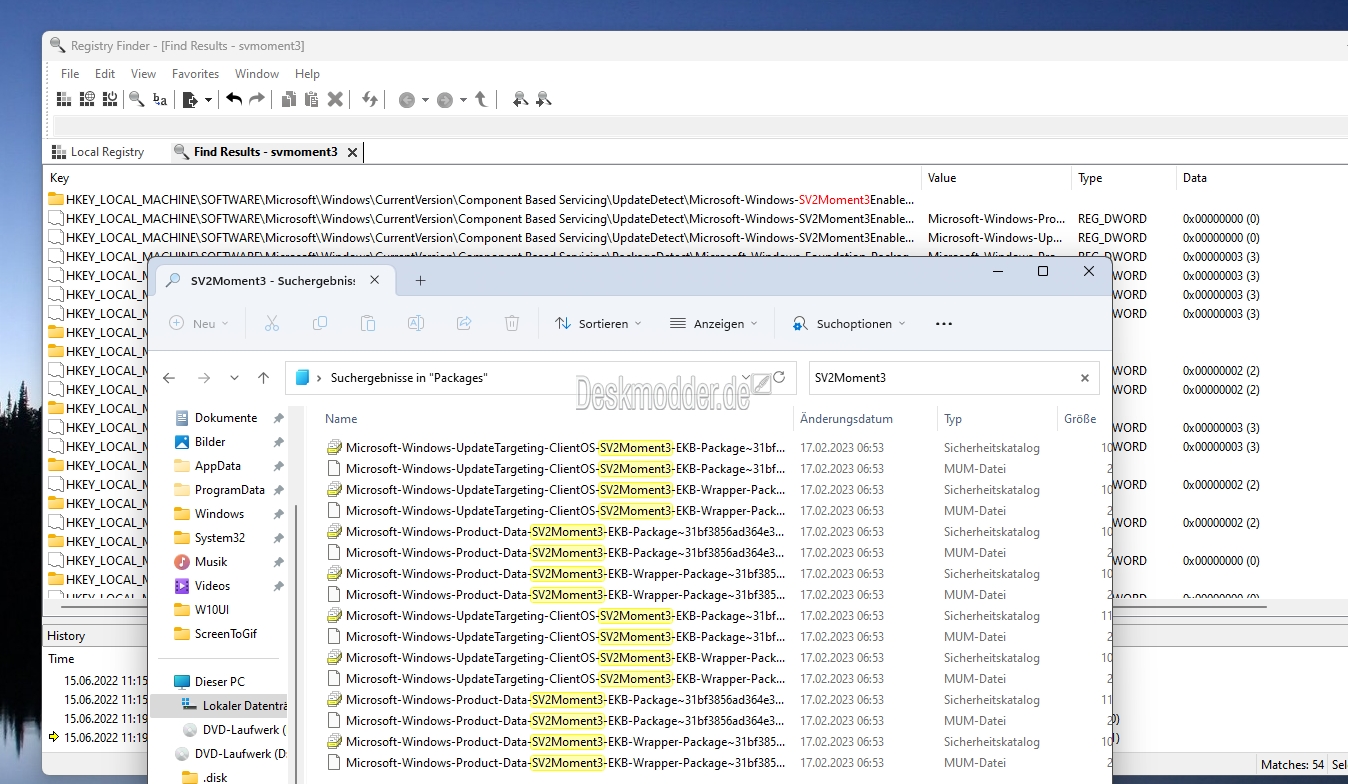The image size is (1348, 784).
Task: Jump to the previous search result in Registry Finder
Action: point(520,99)
